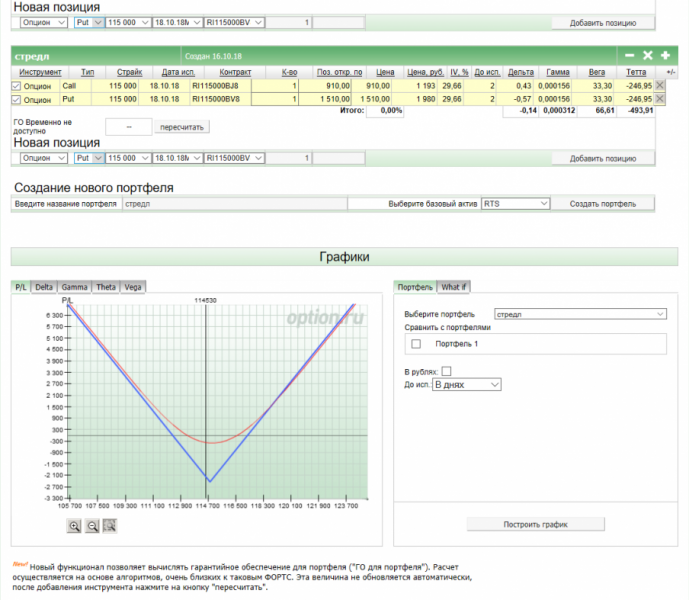Uncheck the Put option row checkbox

click(15, 100)
